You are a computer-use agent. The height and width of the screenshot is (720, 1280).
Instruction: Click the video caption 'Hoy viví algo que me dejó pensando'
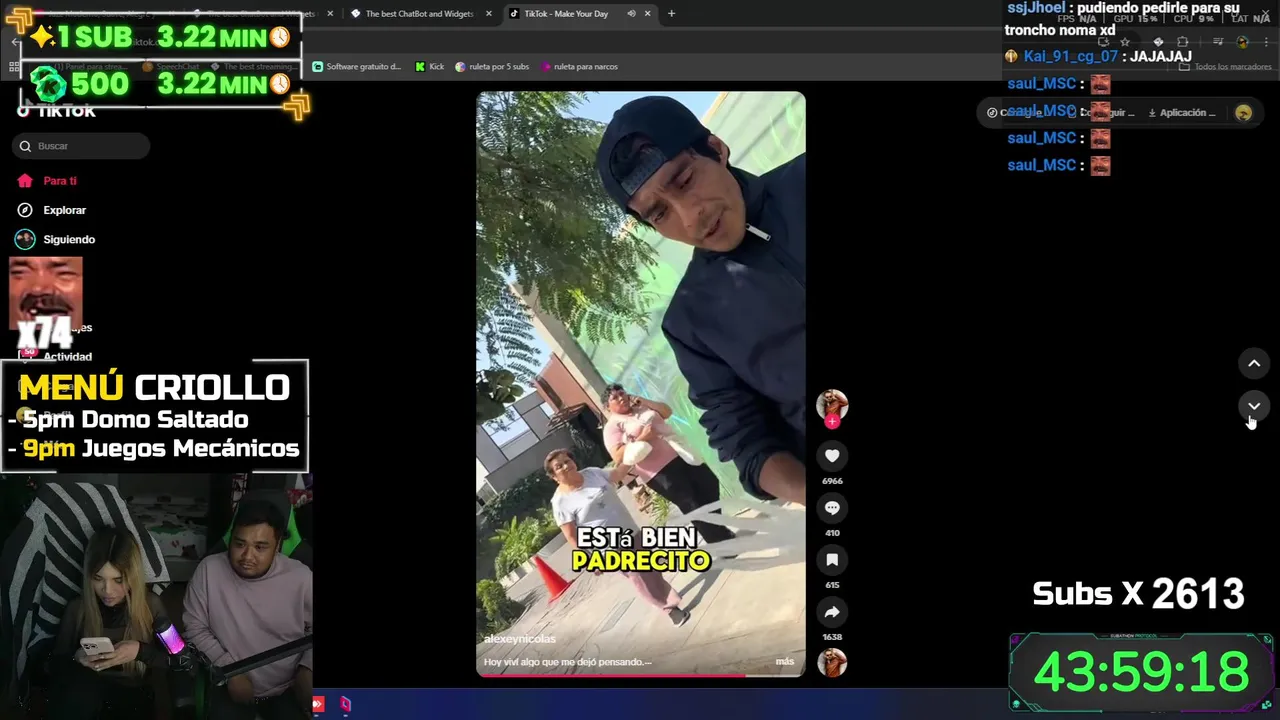[x=567, y=662]
